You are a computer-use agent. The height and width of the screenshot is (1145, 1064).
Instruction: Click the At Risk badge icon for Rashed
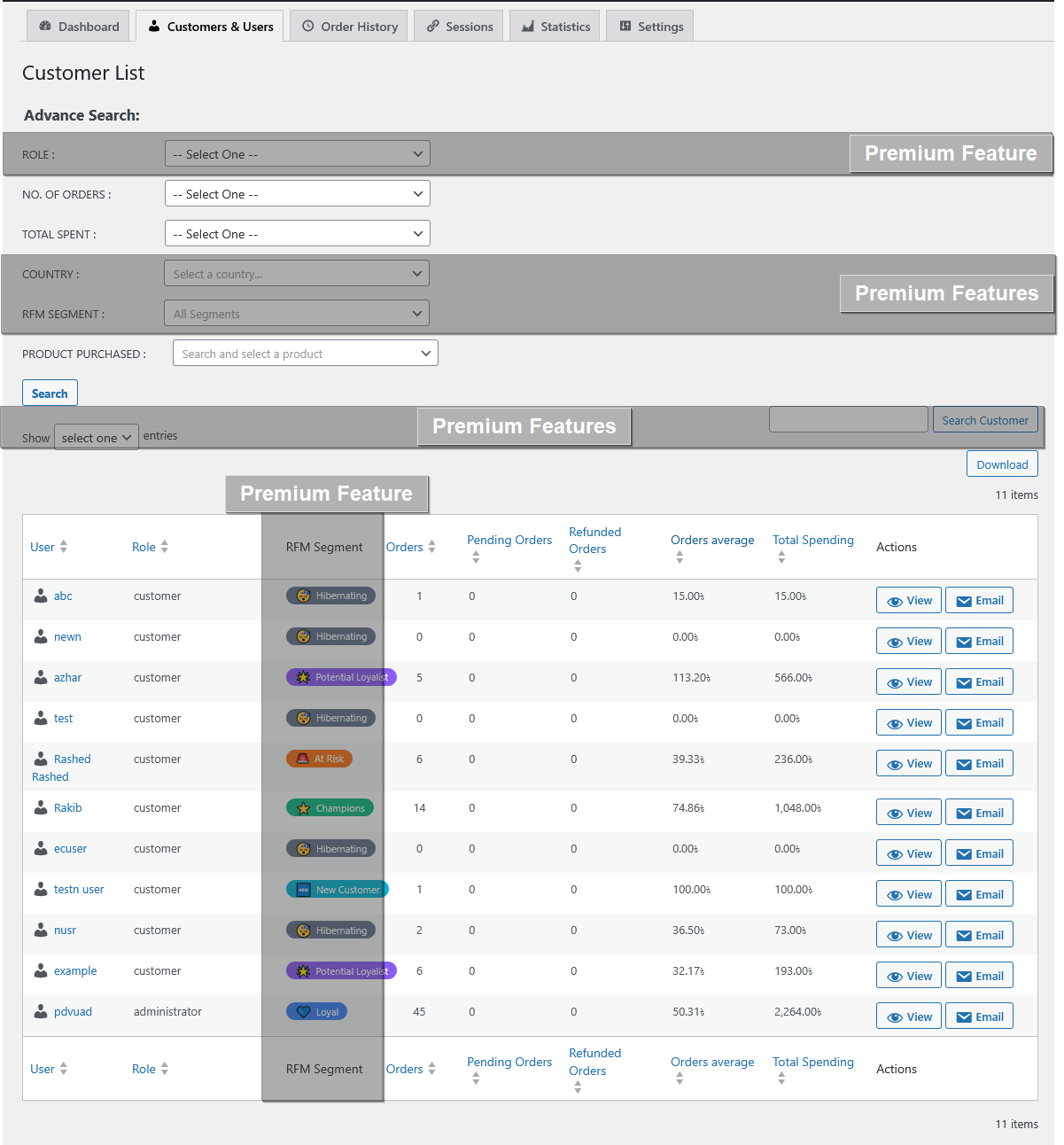tap(302, 759)
